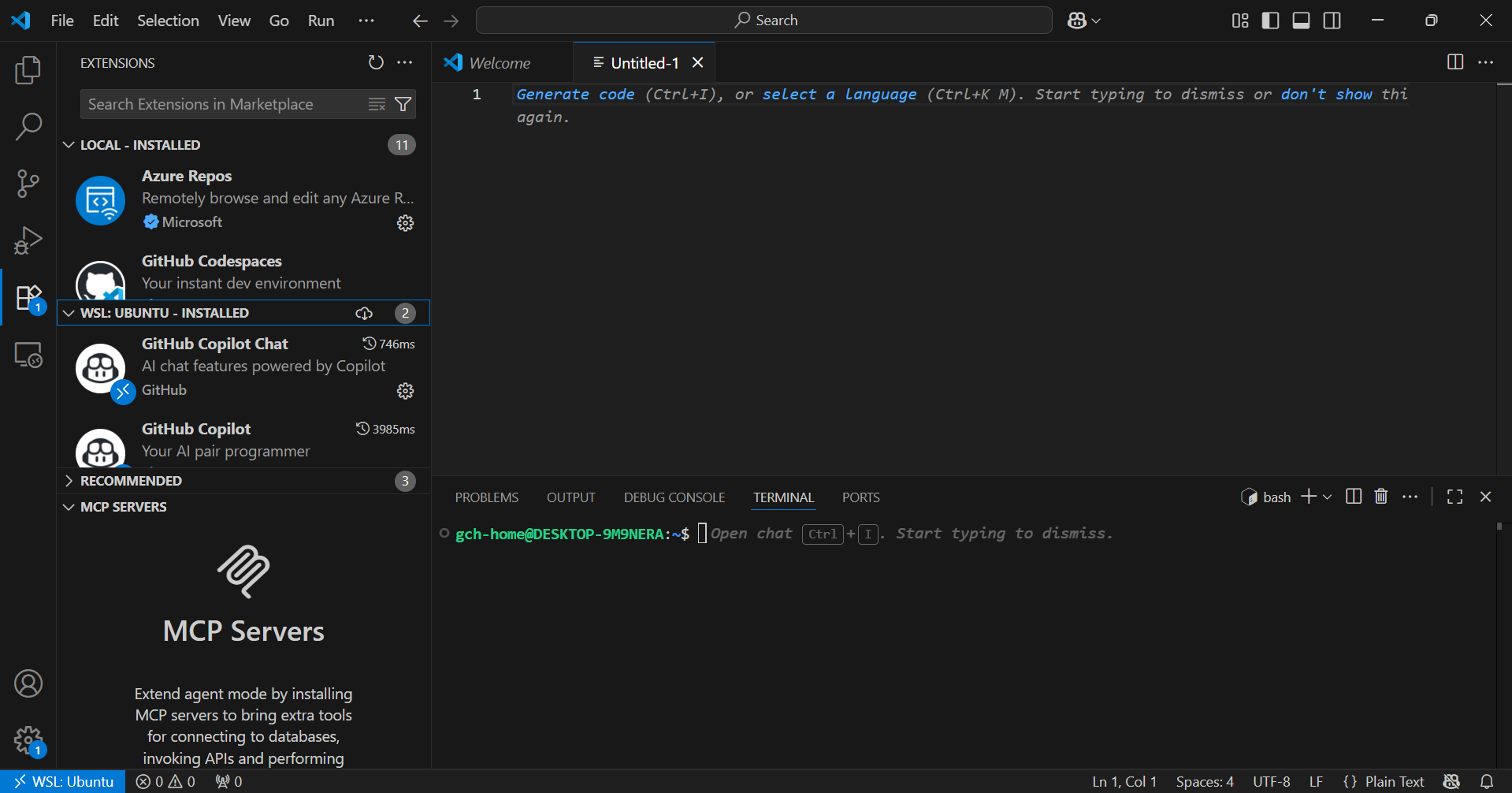Toggle the secondary side bar
The height and width of the screenshot is (793, 1512).
click(1332, 20)
